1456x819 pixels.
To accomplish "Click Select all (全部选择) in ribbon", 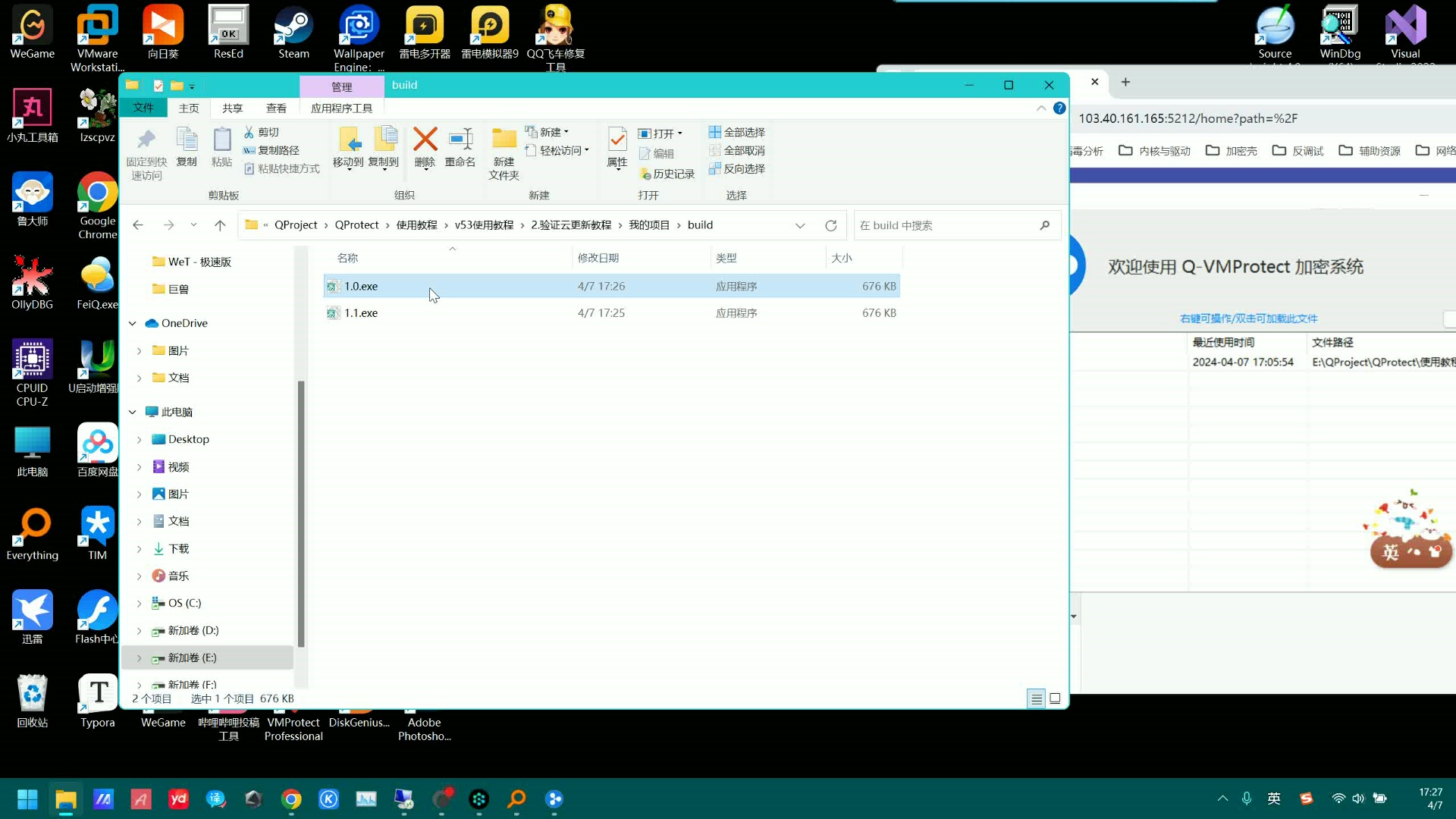I will [736, 132].
